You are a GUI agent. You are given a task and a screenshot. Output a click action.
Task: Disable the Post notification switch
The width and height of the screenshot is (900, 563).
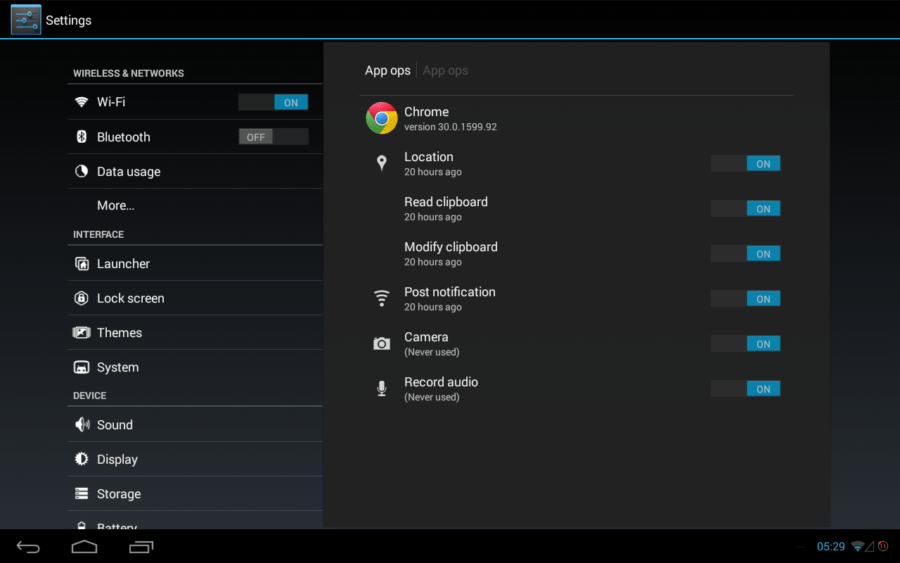click(746, 298)
